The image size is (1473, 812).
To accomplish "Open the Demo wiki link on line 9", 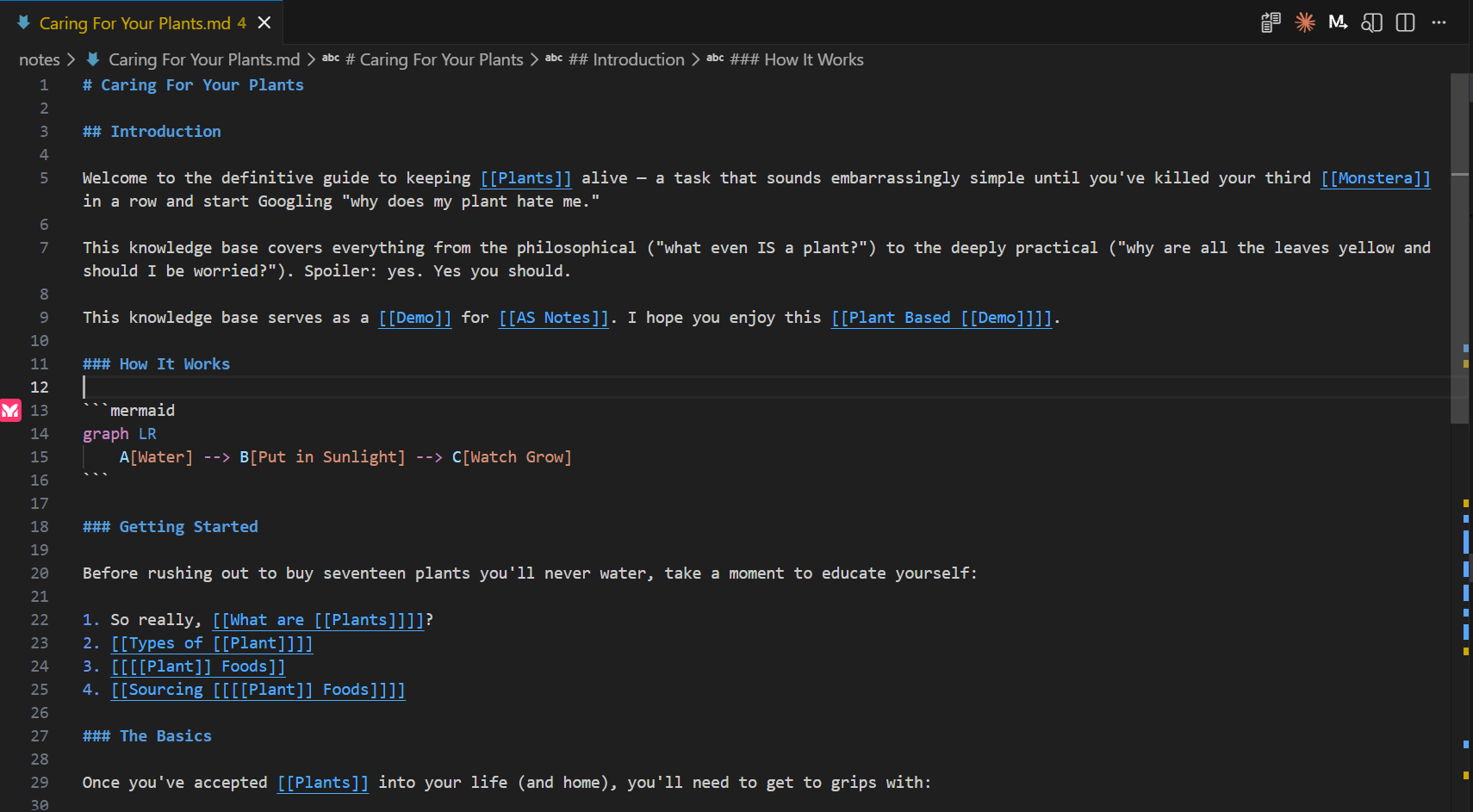I will (414, 317).
